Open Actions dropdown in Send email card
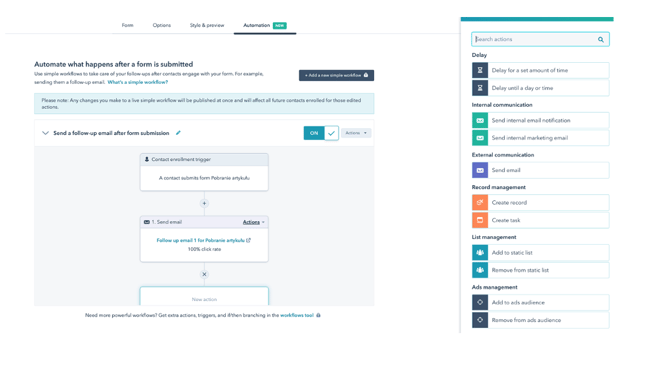The width and height of the screenshot is (668, 377). point(253,222)
